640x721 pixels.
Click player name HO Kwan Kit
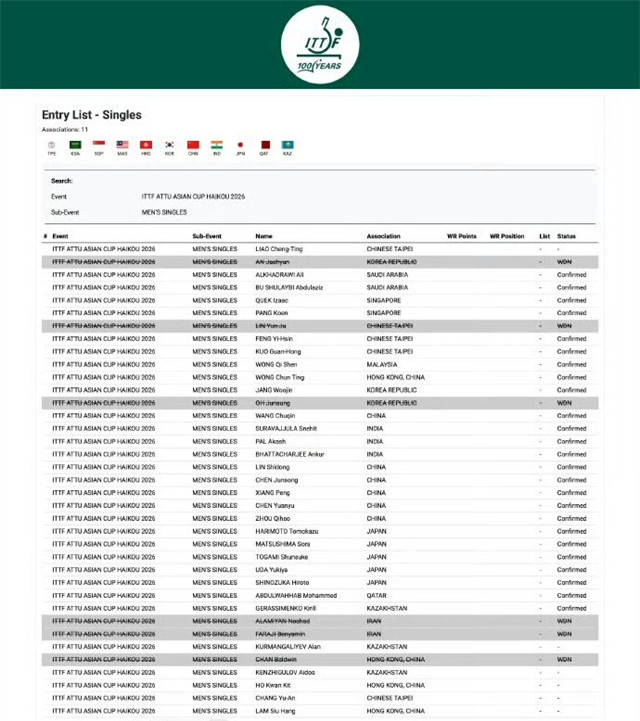point(273,685)
